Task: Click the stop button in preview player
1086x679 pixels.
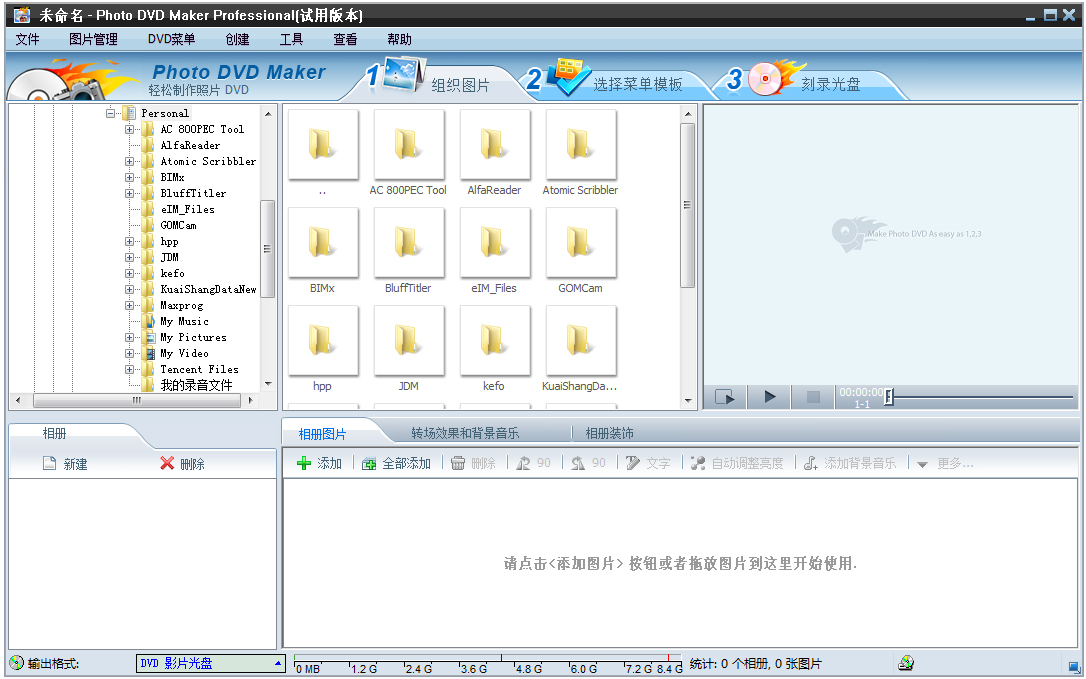Action: click(x=813, y=397)
